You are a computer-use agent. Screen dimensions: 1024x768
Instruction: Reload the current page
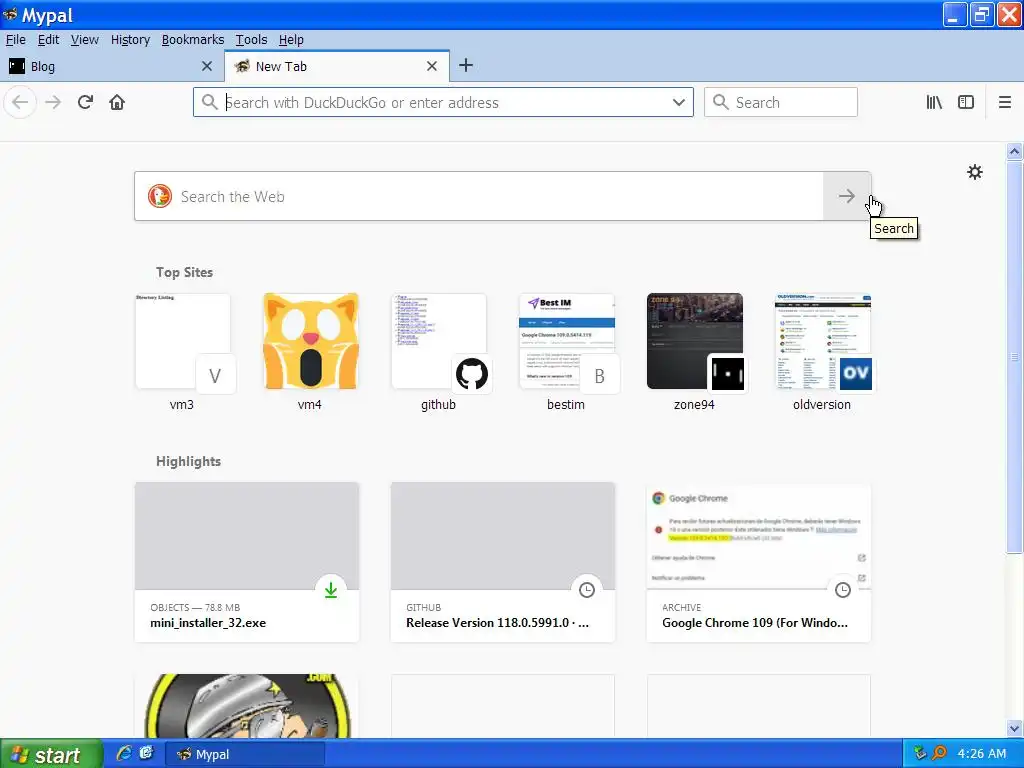[x=85, y=103]
